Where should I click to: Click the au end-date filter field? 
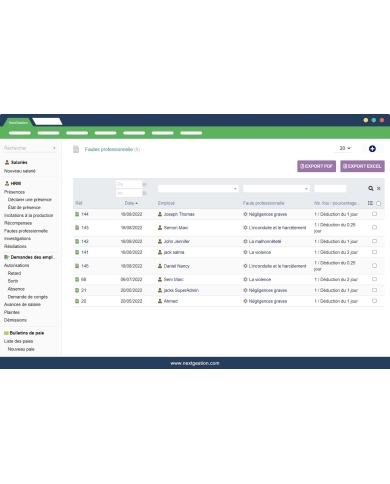click(129, 193)
